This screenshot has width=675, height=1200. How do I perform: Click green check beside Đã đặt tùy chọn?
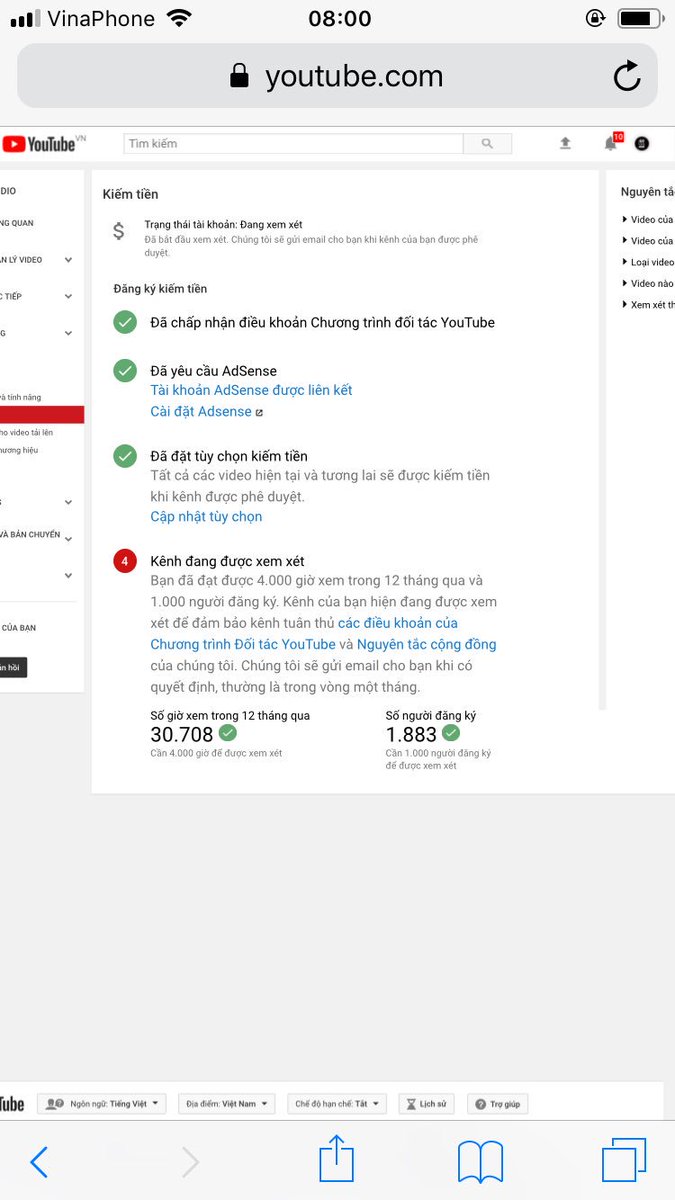coord(125,456)
